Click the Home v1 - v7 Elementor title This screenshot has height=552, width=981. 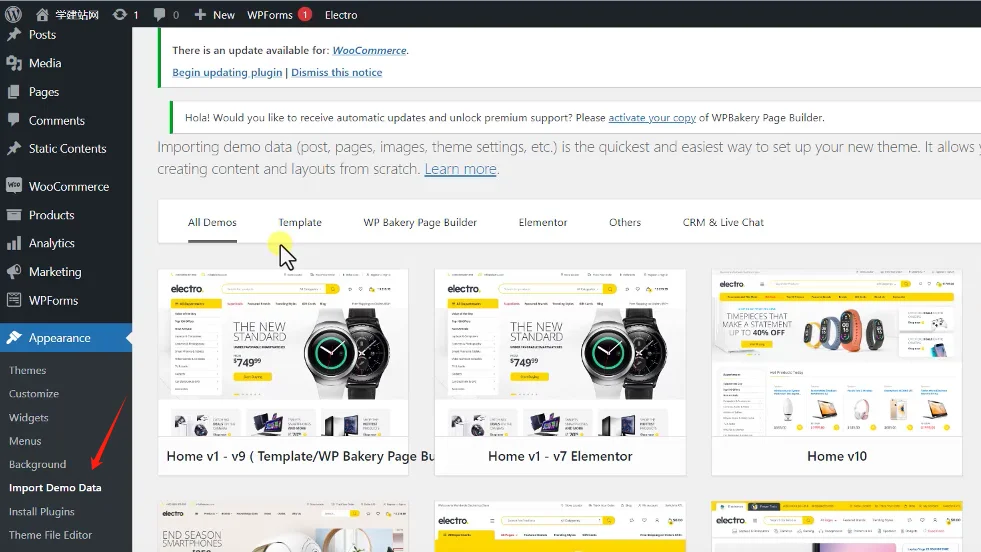[560, 456]
